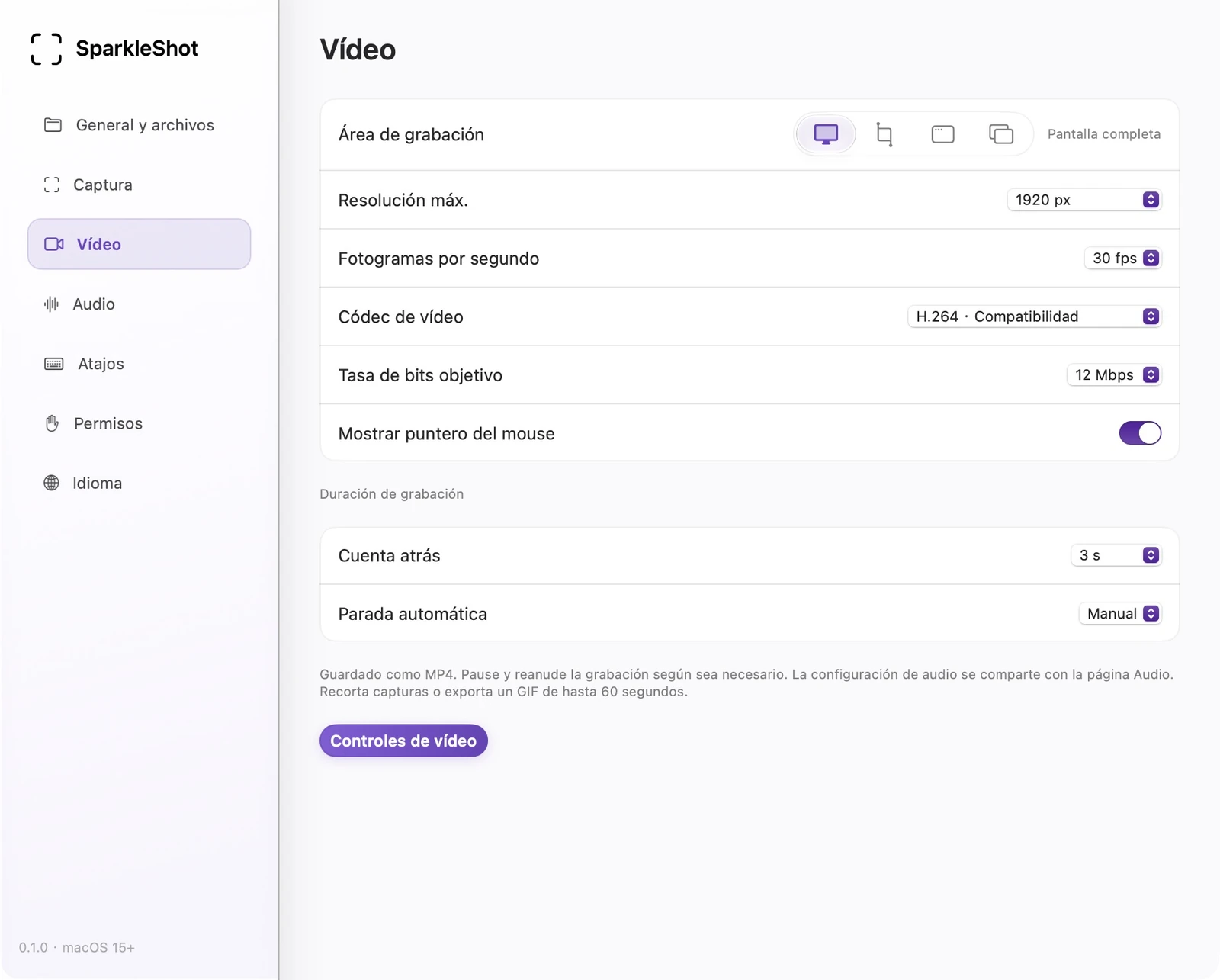Click the folder icon beside General y archivos
This screenshot has width=1220, height=980.
[x=53, y=125]
